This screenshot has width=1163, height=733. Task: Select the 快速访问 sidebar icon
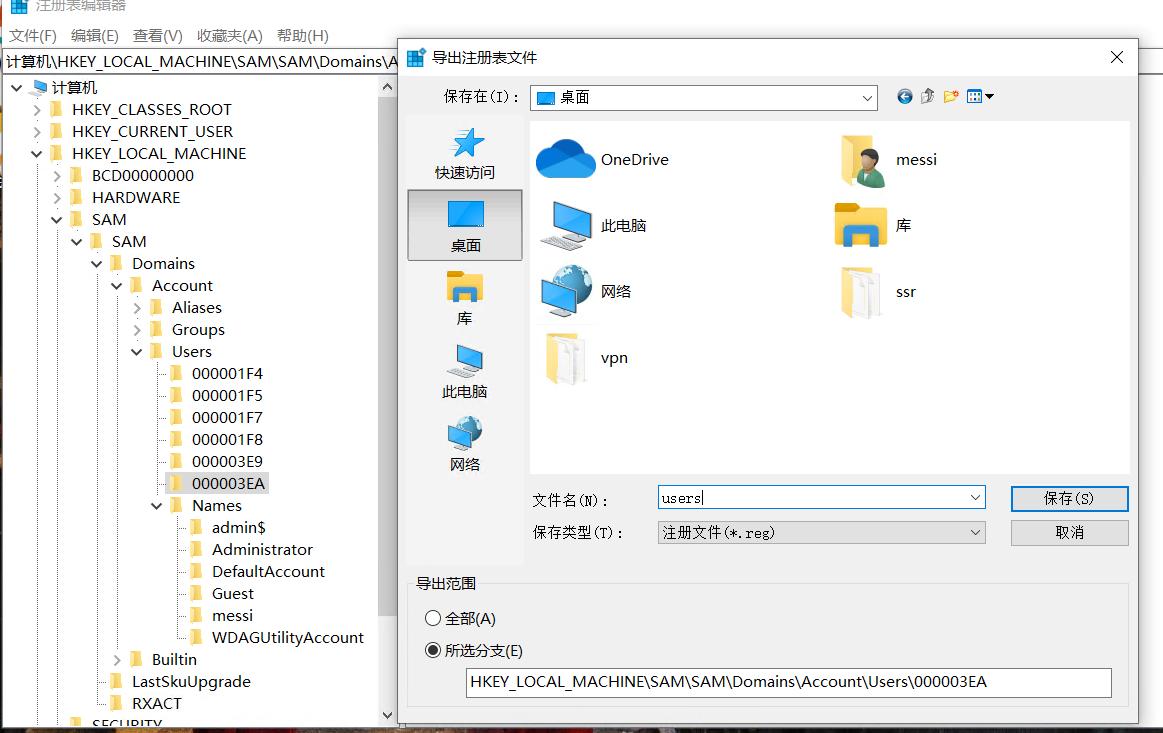click(x=464, y=150)
